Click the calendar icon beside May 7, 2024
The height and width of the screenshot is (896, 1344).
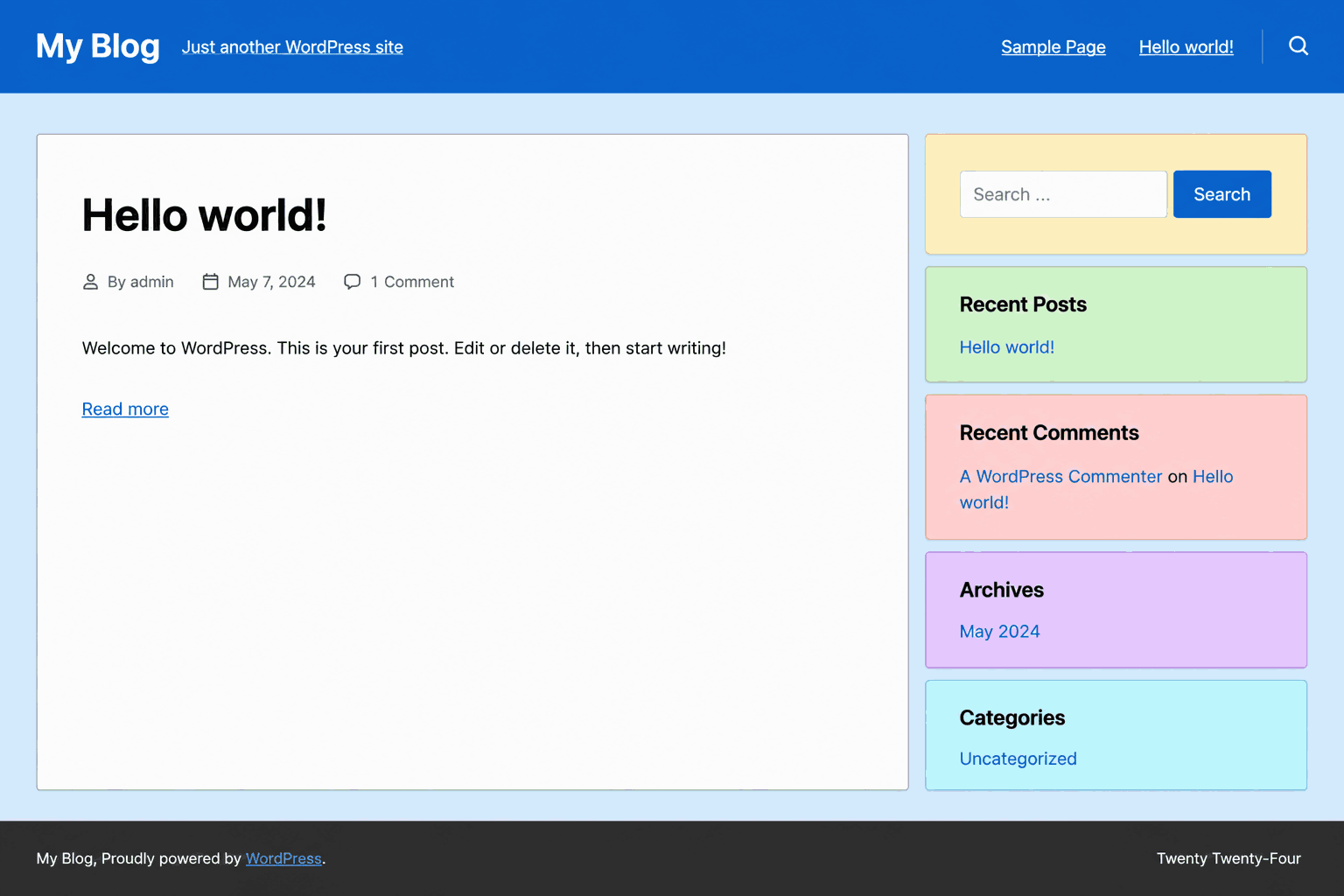pos(210,282)
